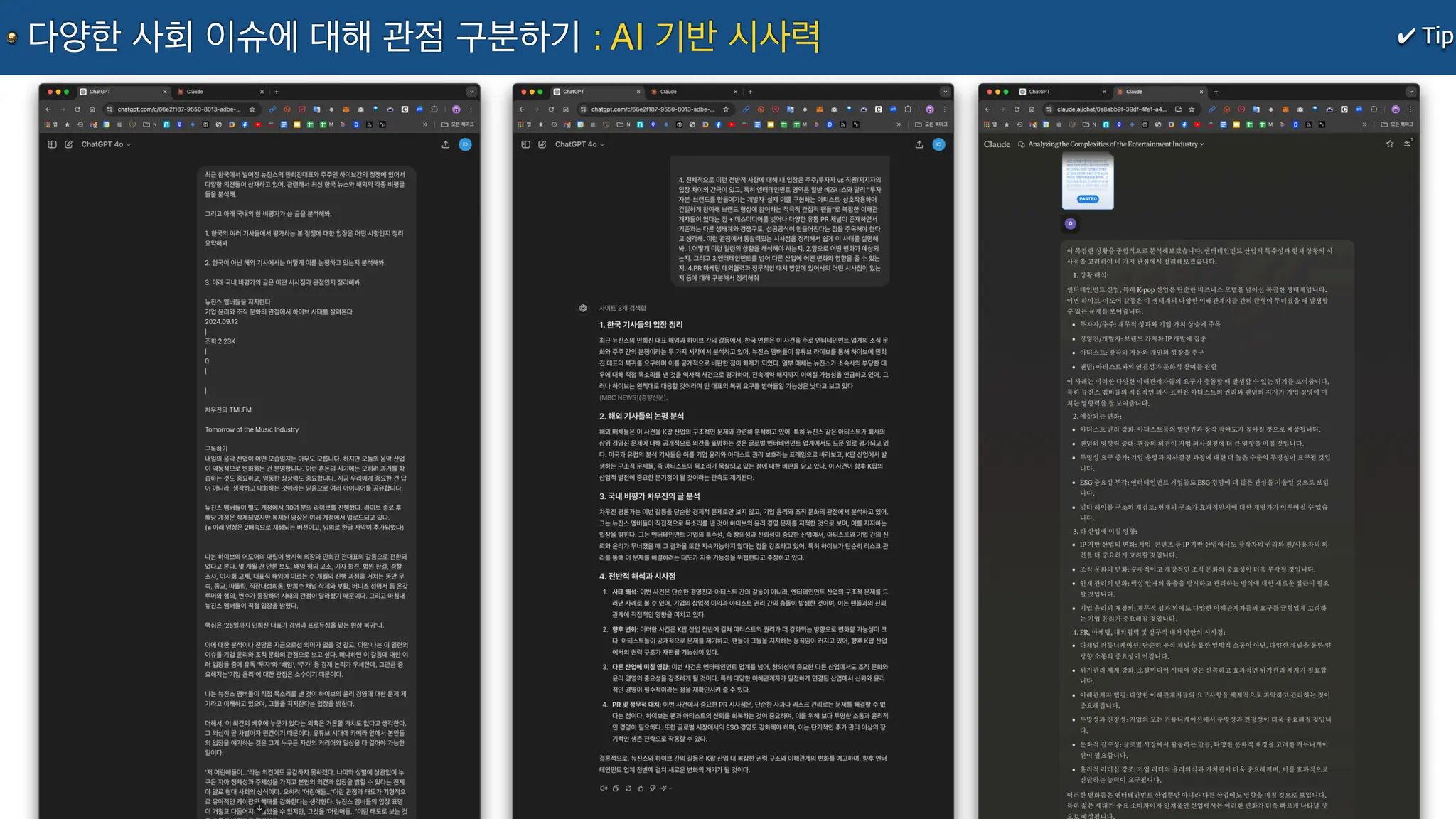Open the ChatGPT 4o model dropdown in the middle window

click(x=579, y=144)
